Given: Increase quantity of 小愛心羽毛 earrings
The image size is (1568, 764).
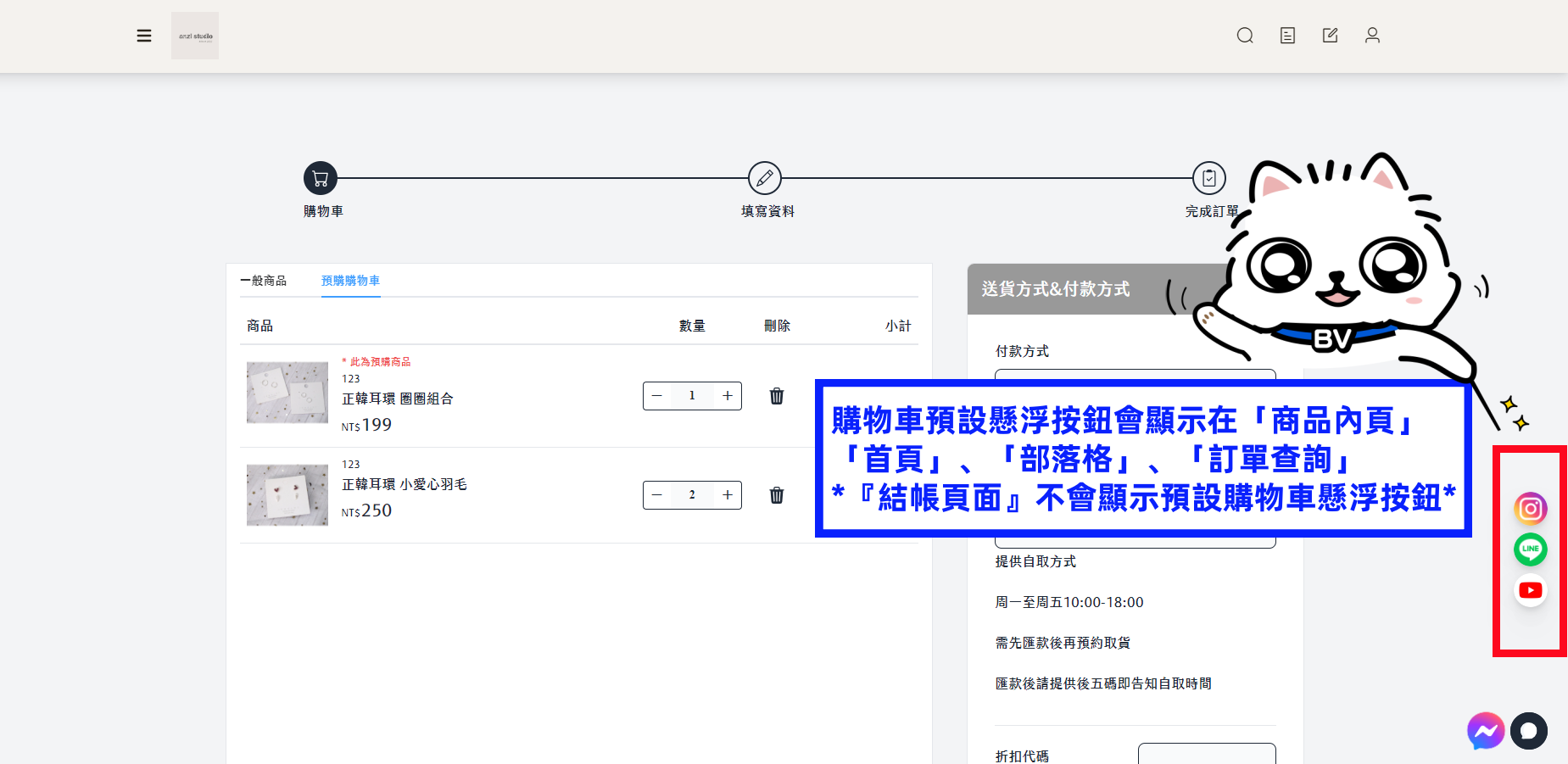Looking at the screenshot, I should coord(728,495).
